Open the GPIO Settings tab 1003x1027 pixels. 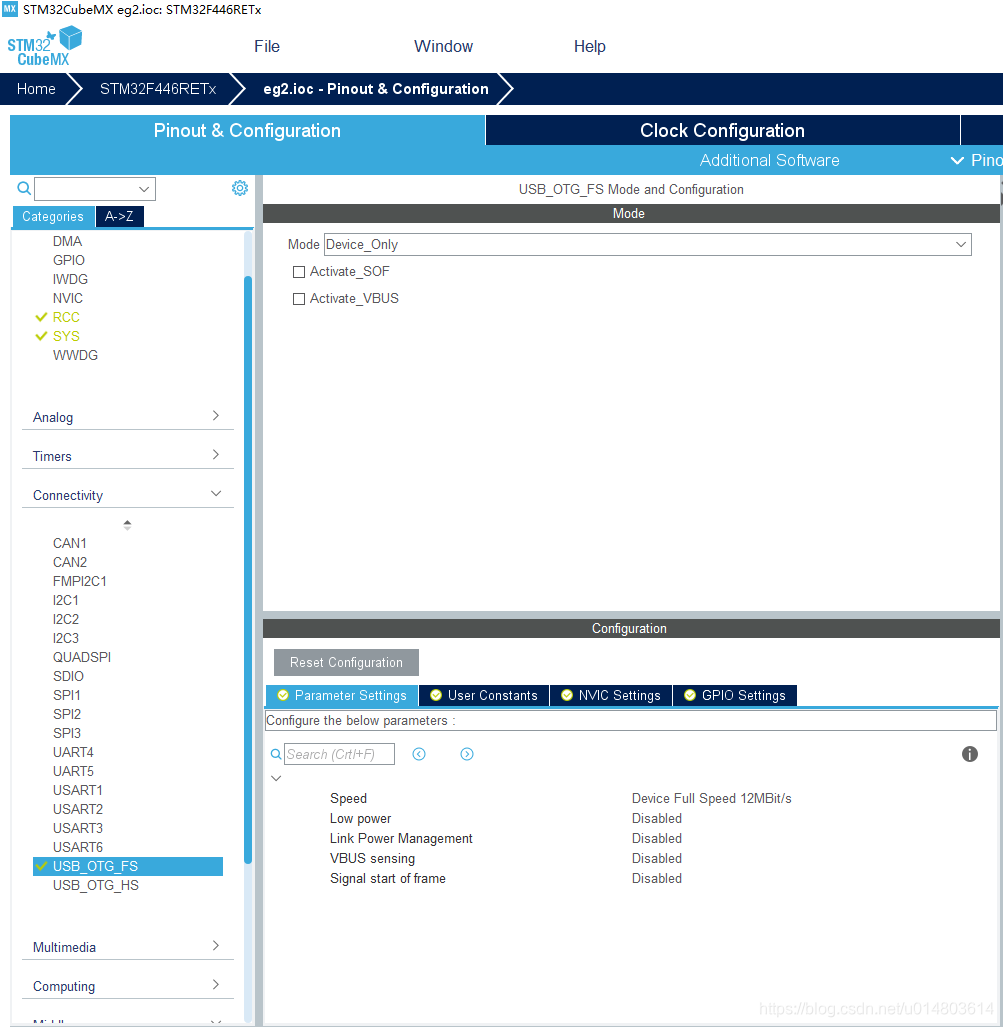coord(735,695)
